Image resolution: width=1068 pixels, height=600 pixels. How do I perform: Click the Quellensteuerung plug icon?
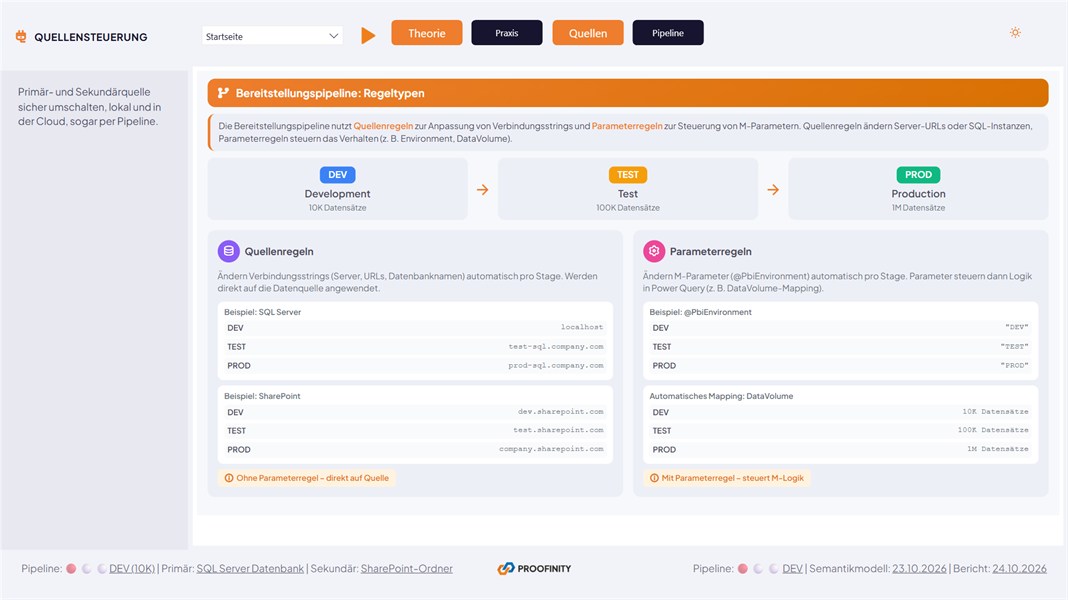[21, 37]
